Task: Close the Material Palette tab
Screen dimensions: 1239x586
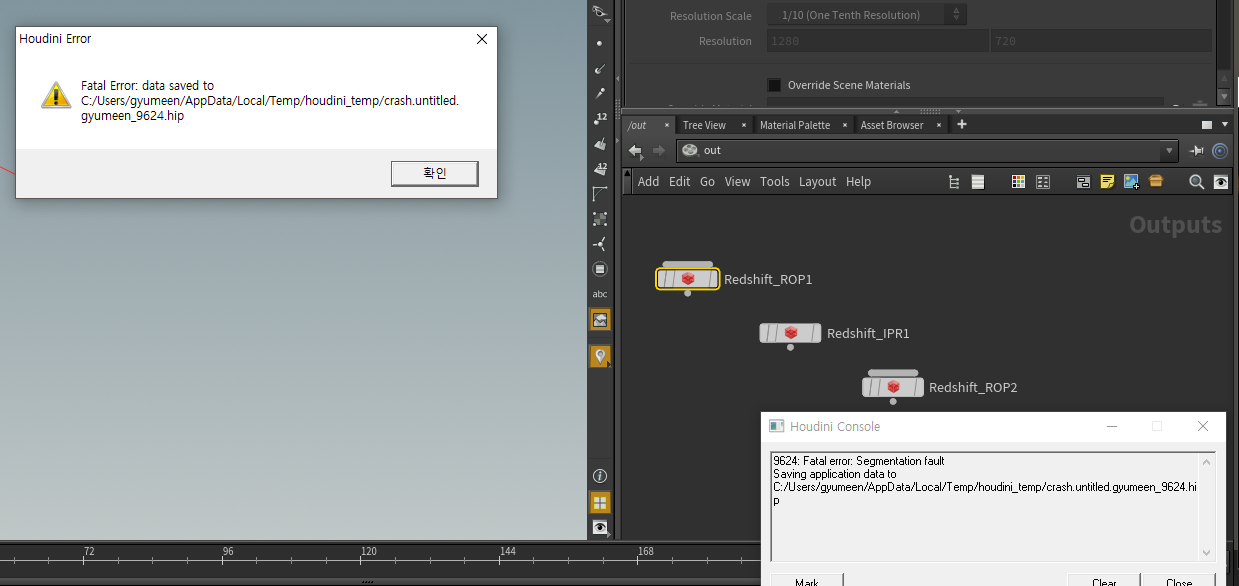Action: click(845, 125)
